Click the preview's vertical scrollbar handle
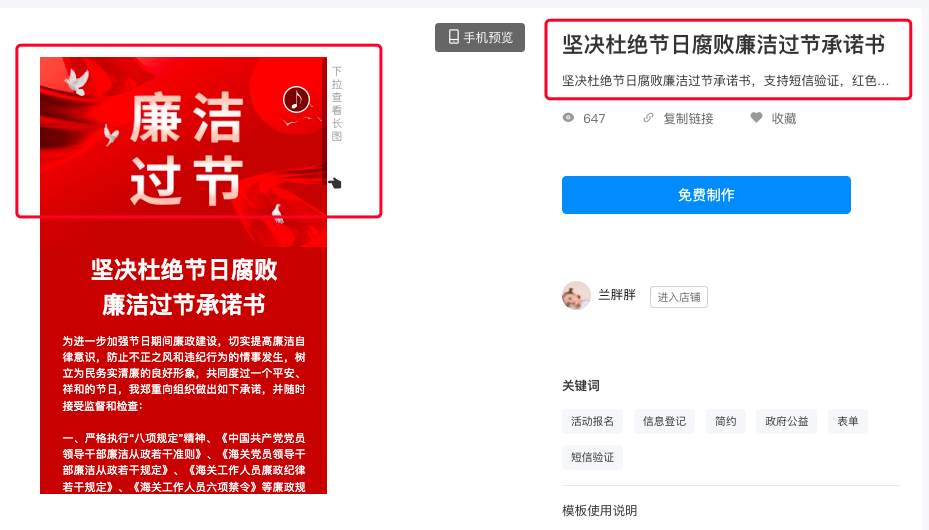This screenshot has width=929, height=530. tap(325, 121)
